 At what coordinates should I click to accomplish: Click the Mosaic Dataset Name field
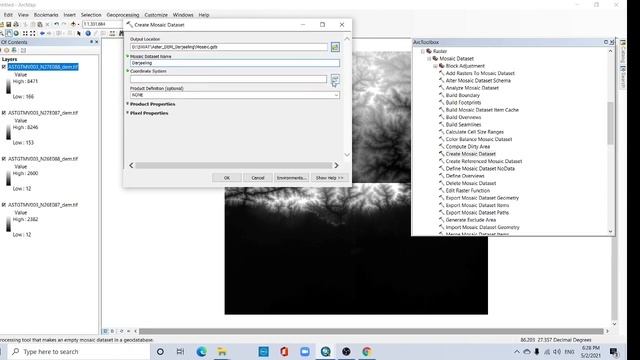pyautogui.click(x=235, y=63)
